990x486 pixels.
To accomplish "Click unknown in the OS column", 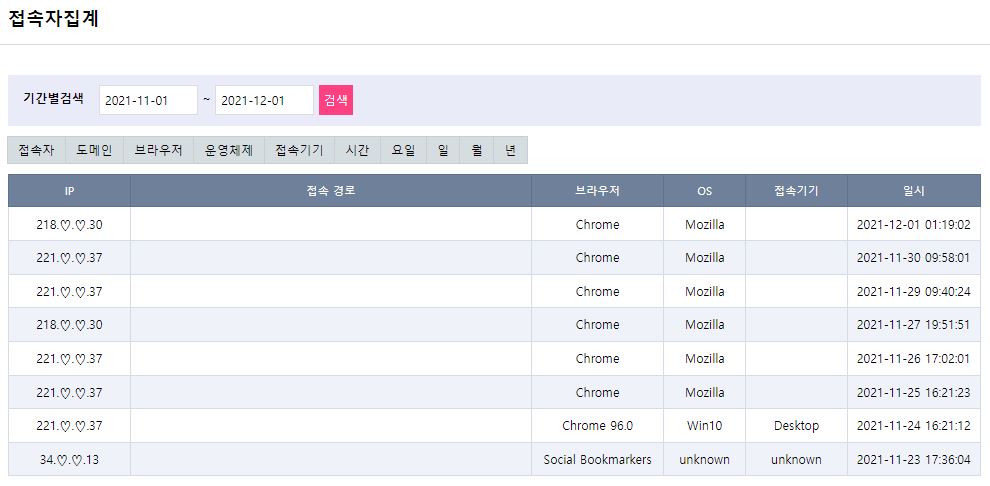I will pos(705,459).
